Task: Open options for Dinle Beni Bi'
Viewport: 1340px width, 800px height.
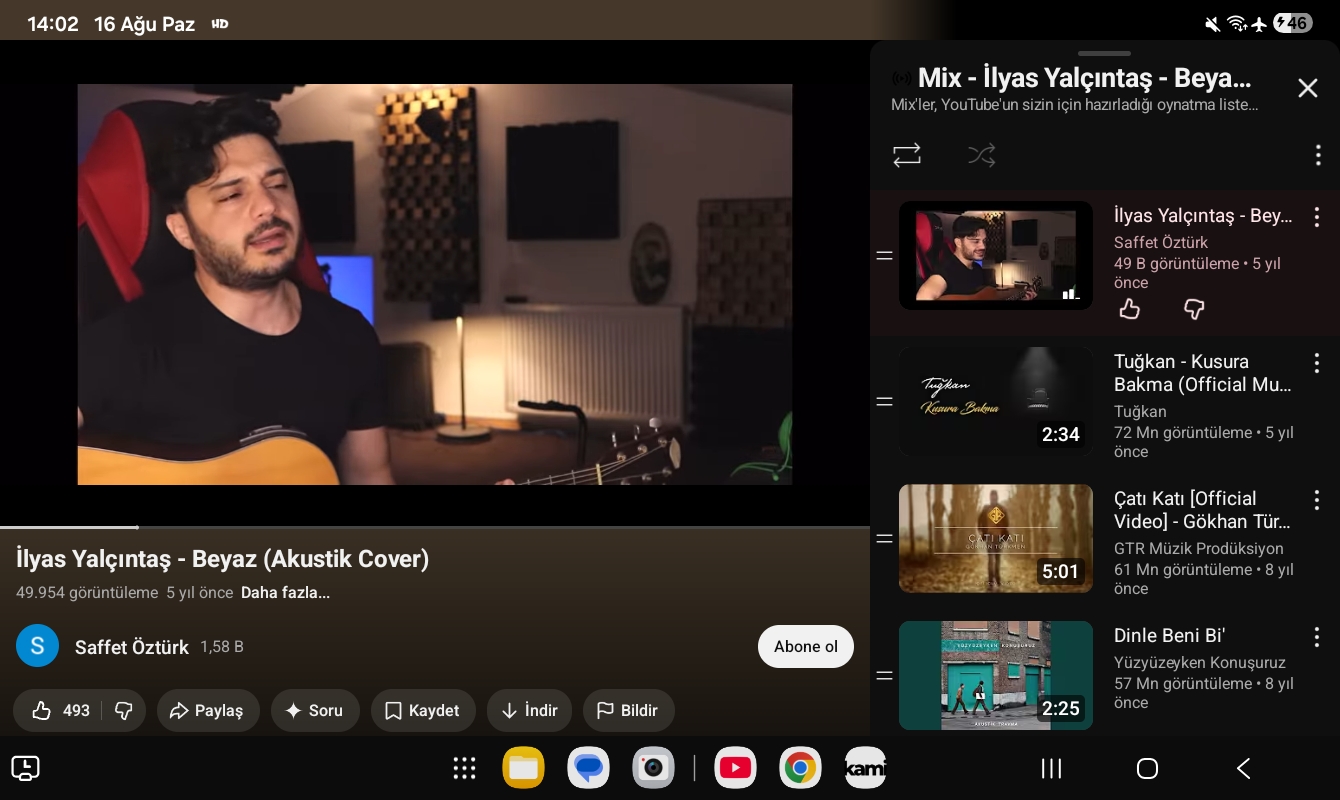Action: (1317, 636)
